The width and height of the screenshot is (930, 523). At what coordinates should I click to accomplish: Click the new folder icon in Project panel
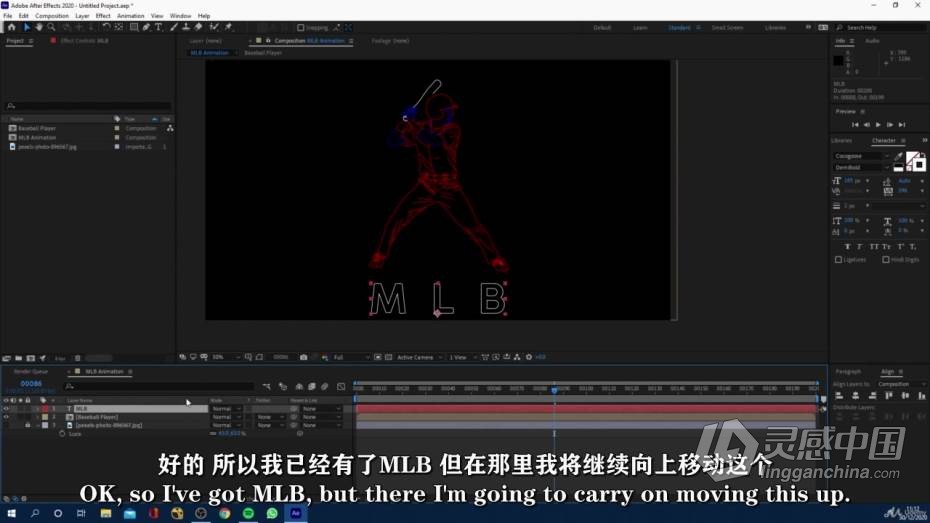tap(18, 358)
